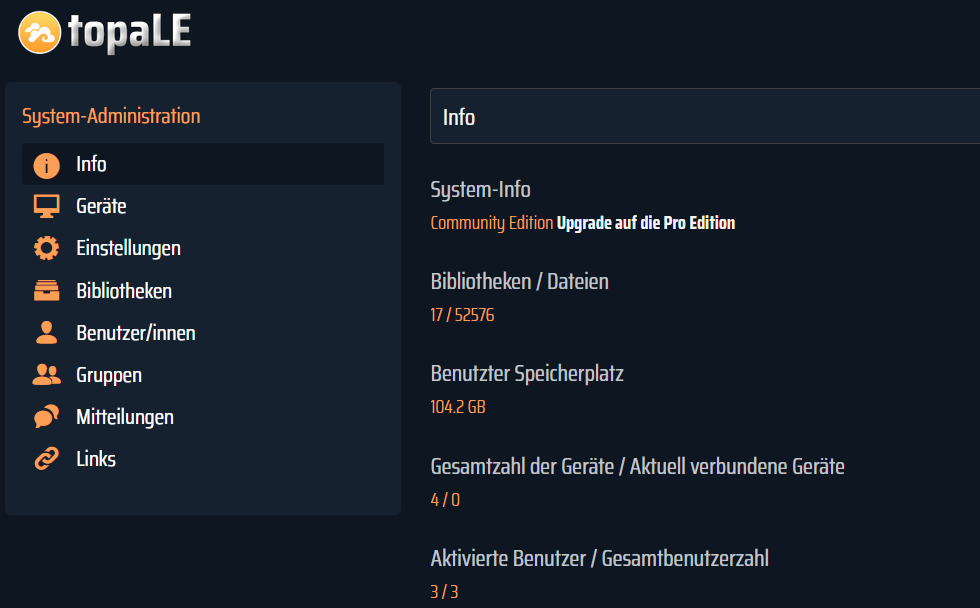This screenshot has height=608, width=980.
Task: Click the topaLE logo text
Action: (x=130, y=33)
